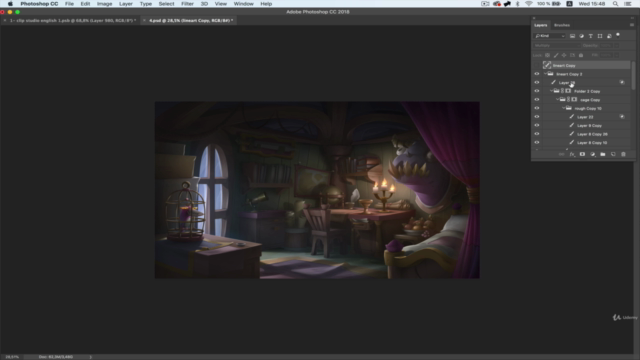This screenshot has height=360, width=640.
Task: Click the Fill value field
Action: (x=606, y=55)
